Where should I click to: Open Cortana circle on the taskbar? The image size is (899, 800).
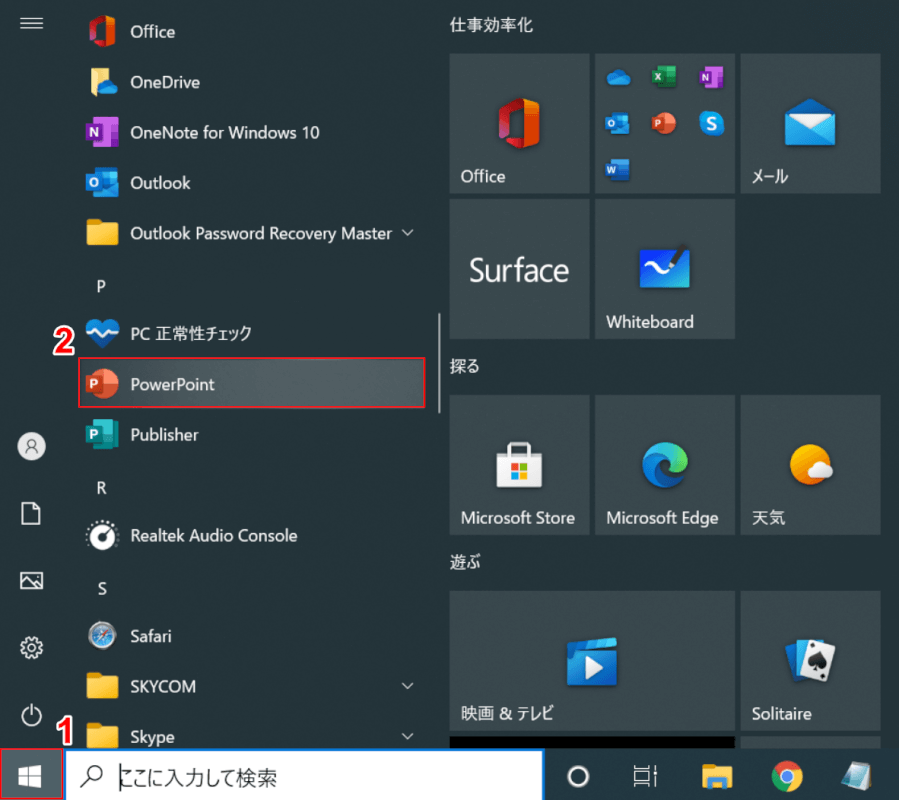(578, 776)
